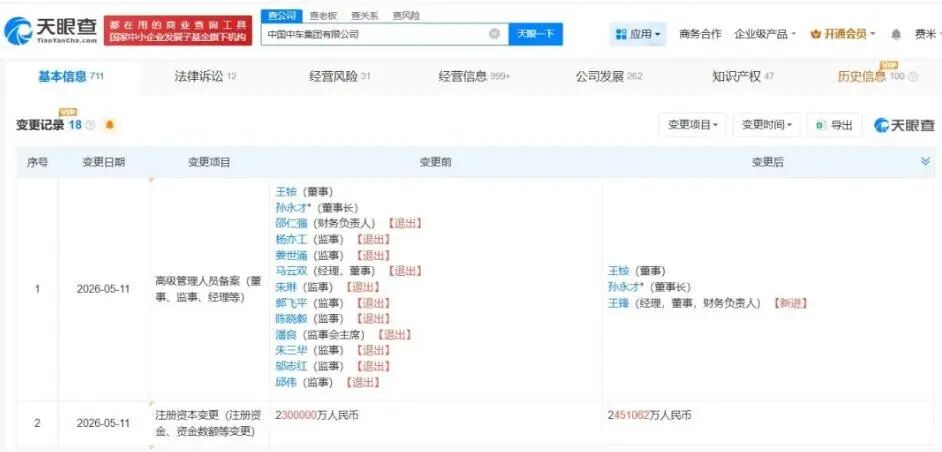Click the 变更日期 column header

pos(104,162)
